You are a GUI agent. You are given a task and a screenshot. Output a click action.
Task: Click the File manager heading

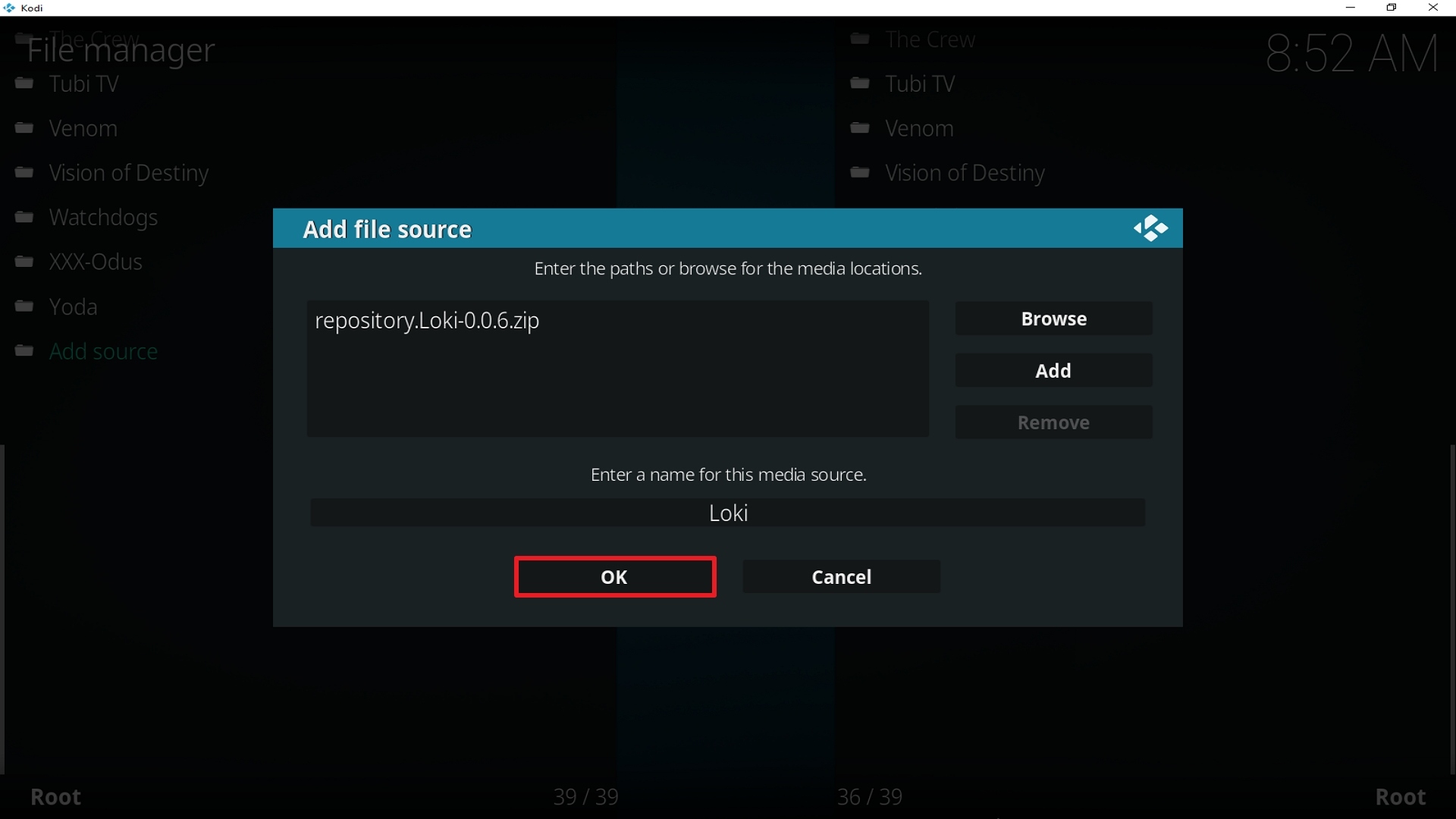[x=121, y=50]
